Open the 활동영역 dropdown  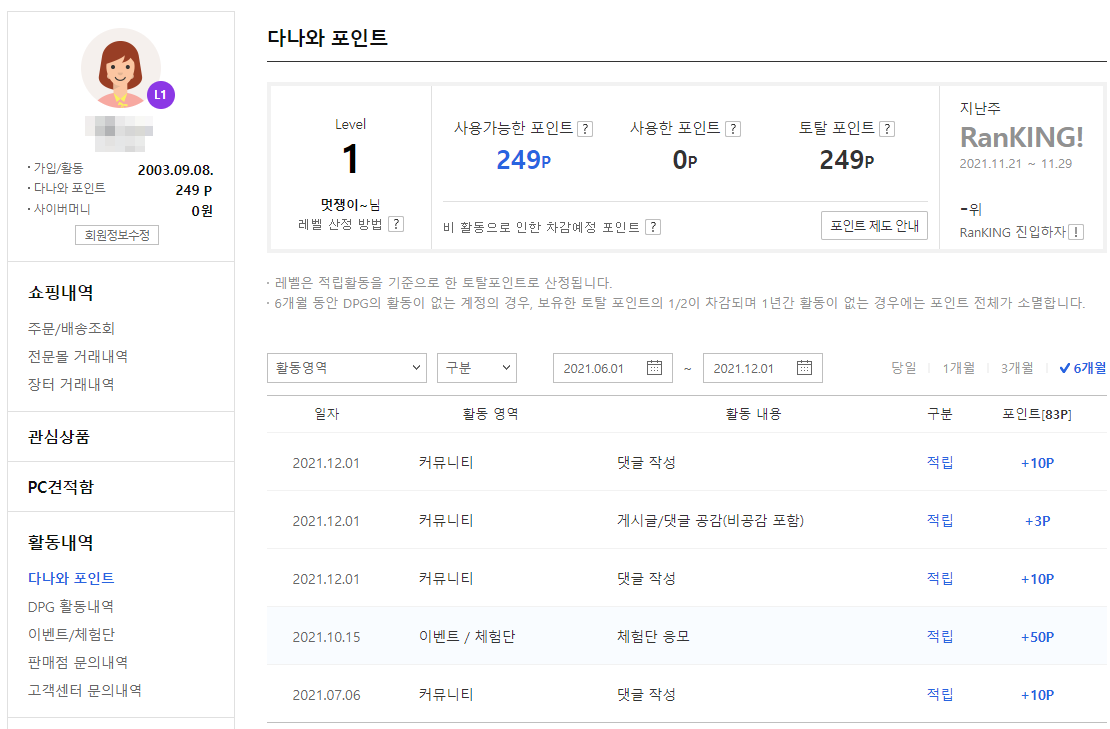click(x=347, y=368)
